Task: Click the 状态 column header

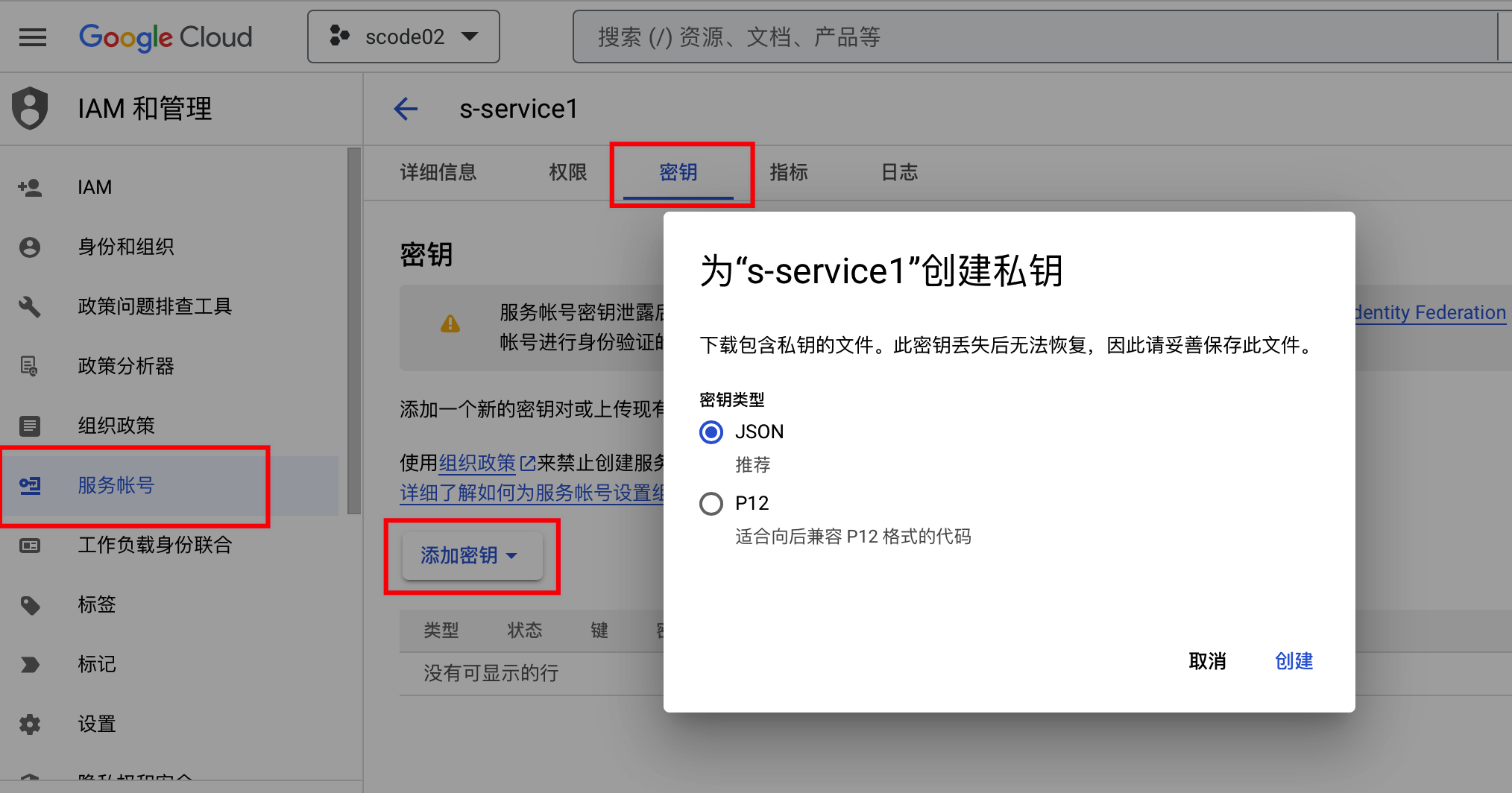Action: click(x=525, y=631)
